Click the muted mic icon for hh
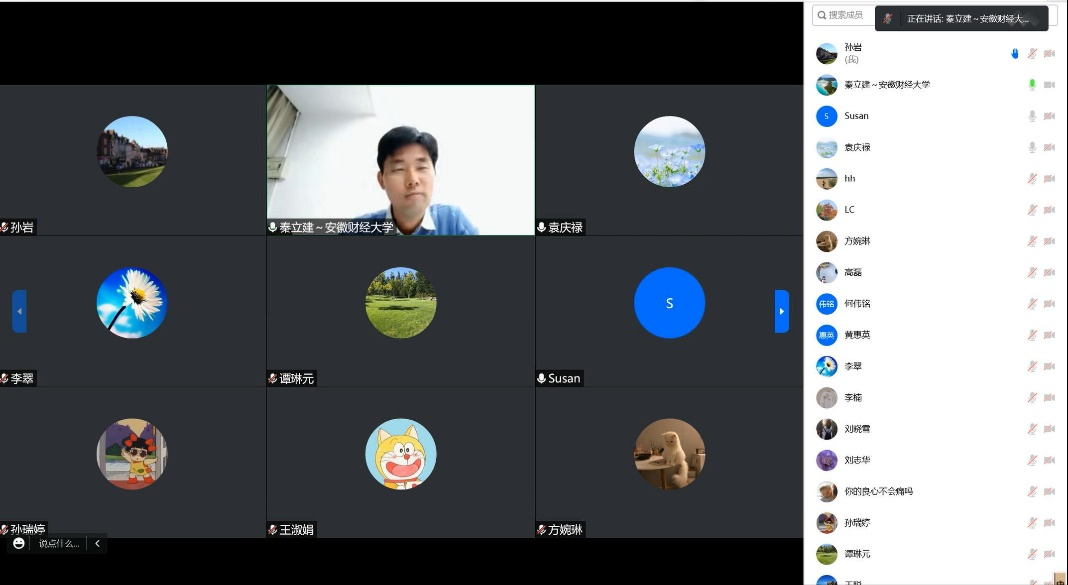Screen dimensions: 1068x585 [1032, 179]
